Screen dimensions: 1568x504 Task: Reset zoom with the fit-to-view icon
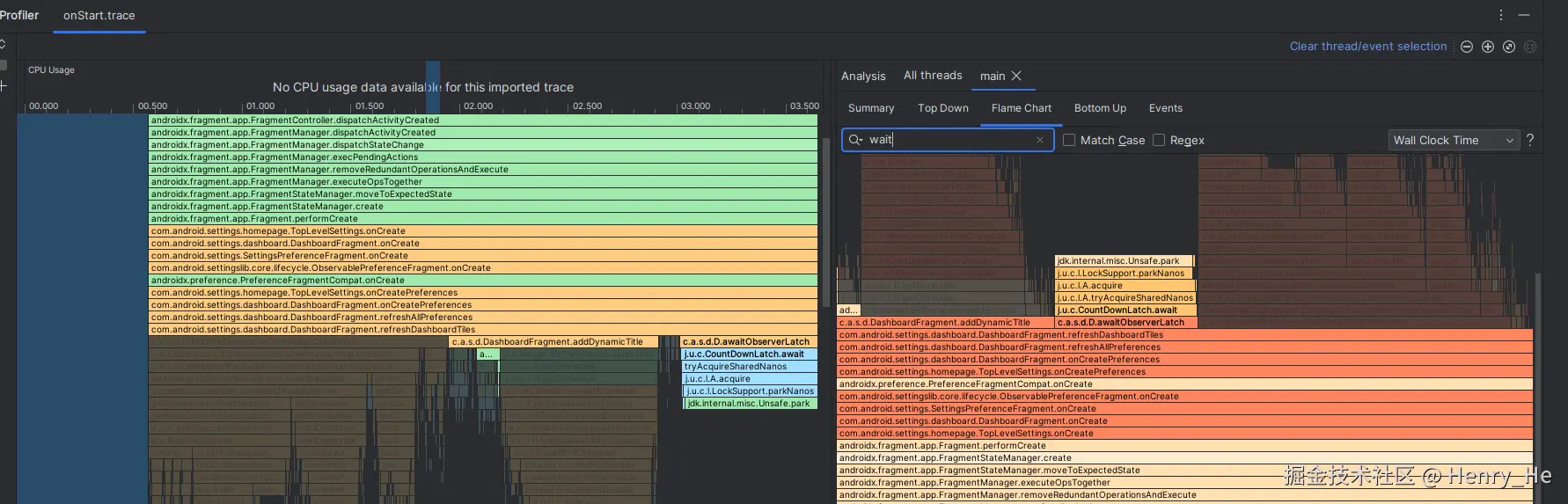click(1509, 47)
